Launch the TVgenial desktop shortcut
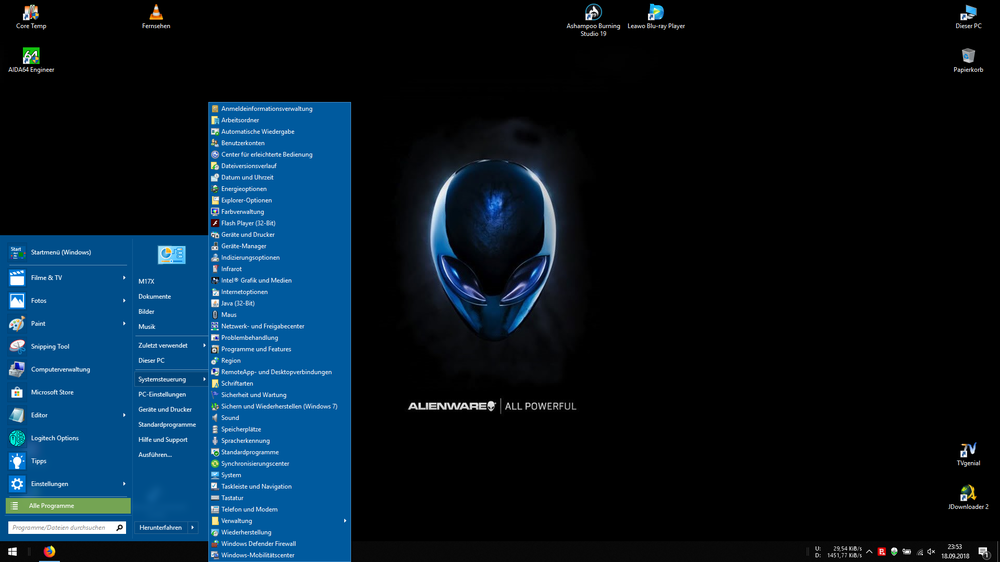This screenshot has width=1000, height=562. point(967,452)
